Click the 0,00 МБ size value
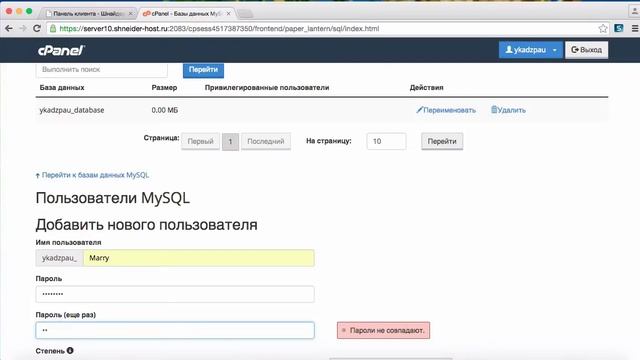640x360 pixels. tap(164, 110)
